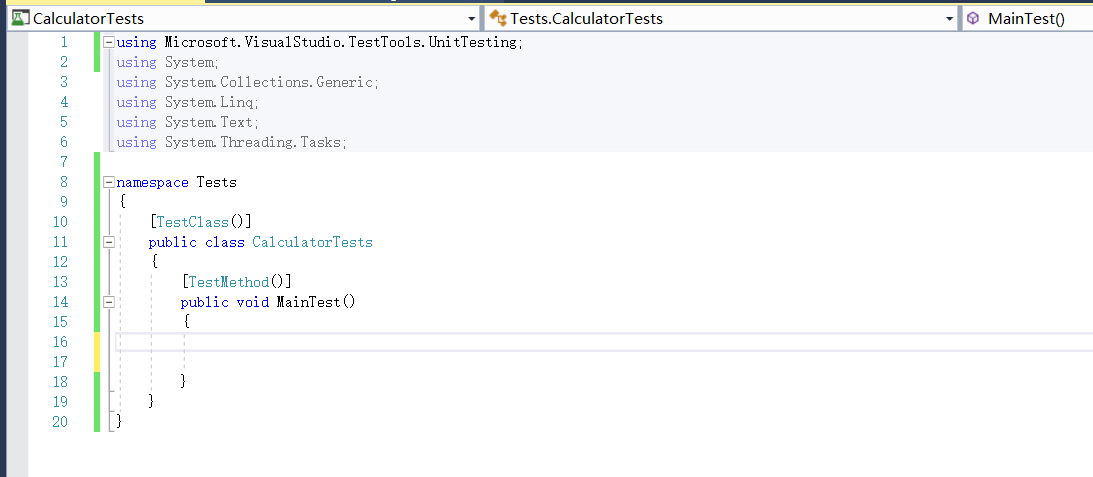Viewport: 1093px width, 477px height.
Task: Collapse the MainTest method body
Action: point(109,302)
